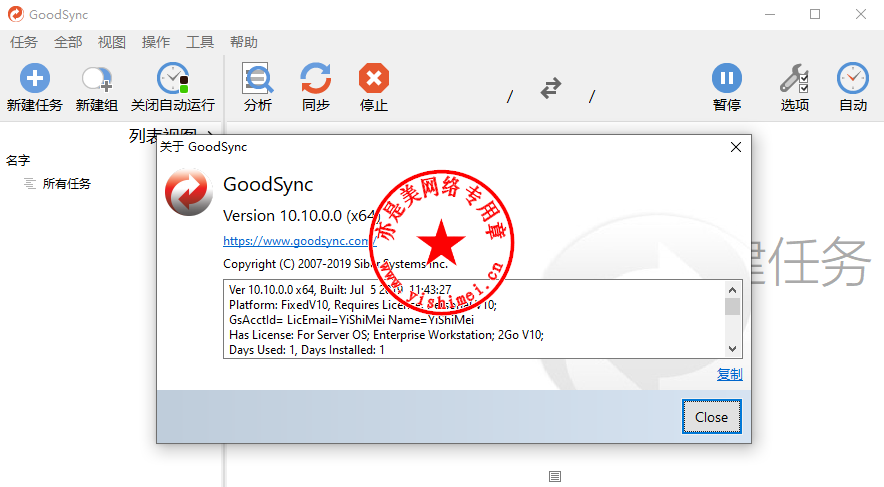
Task: Select 所有任务 in the job tree
Action: pos(67,184)
